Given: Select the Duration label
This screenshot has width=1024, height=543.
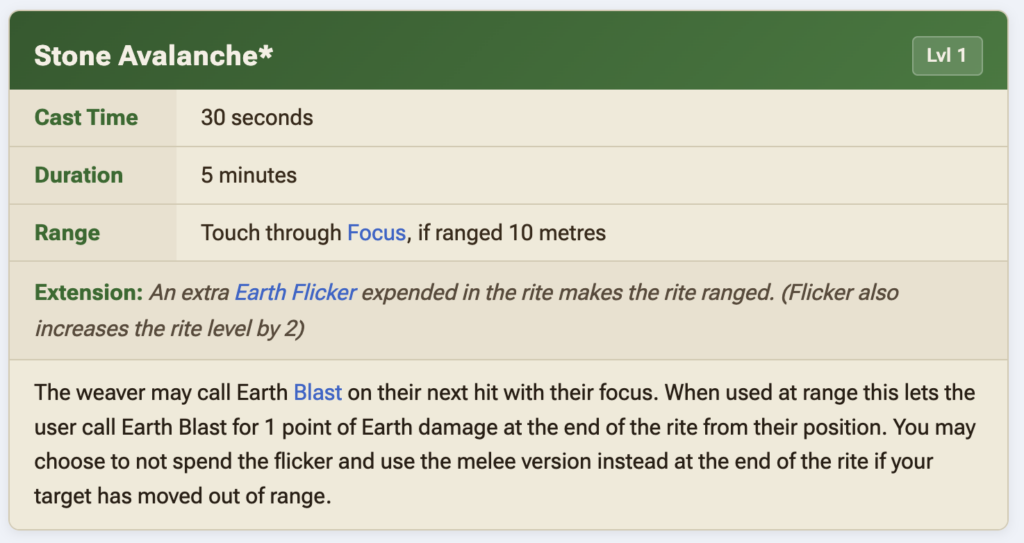Looking at the screenshot, I should pyautogui.click(x=78, y=175).
